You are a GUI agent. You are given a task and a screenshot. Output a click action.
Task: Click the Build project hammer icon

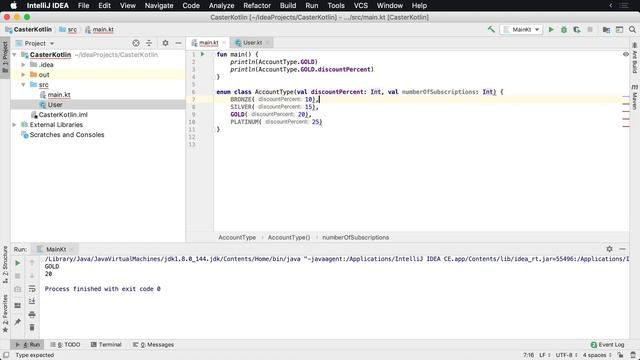(x=491, y=29)
